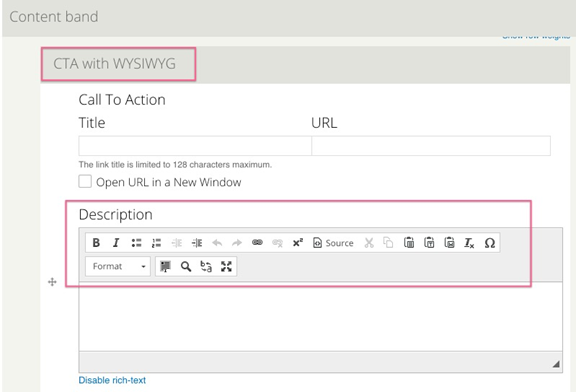Cut selected text with scissors icon
Viewport: 576px width, 392px height.
coord(369,243)
